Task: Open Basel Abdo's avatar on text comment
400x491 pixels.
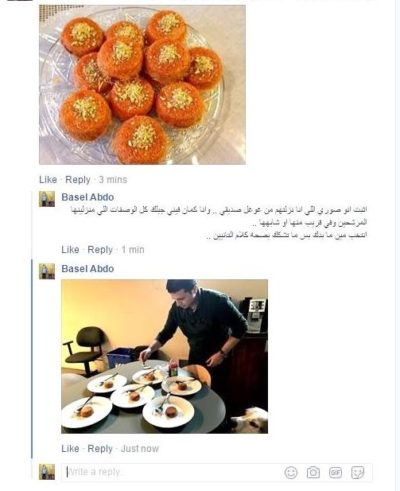Action: [x=47, y=199]
